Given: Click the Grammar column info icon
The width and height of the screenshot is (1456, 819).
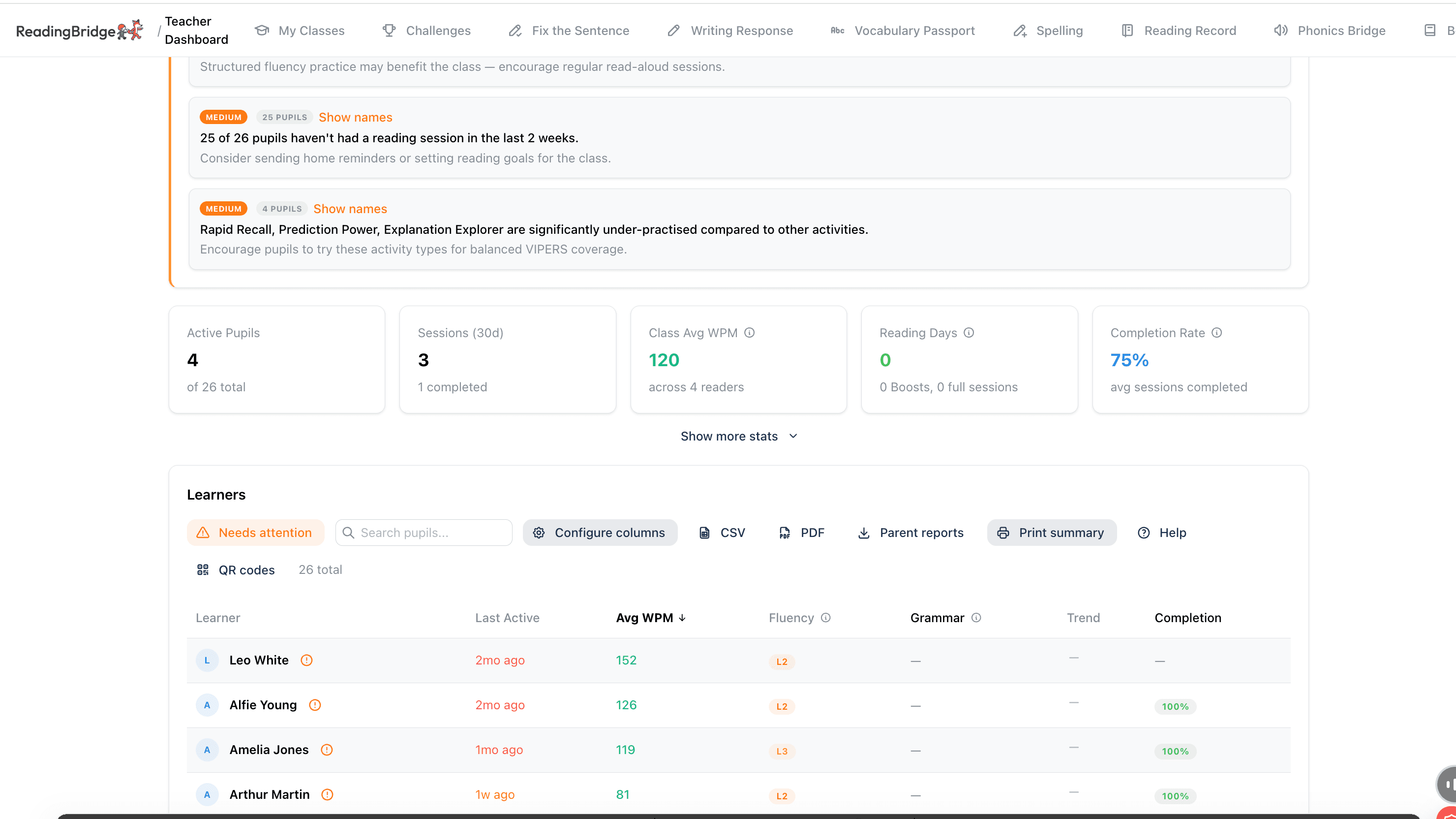Looking at the screenshot, I should pos(976,618).
